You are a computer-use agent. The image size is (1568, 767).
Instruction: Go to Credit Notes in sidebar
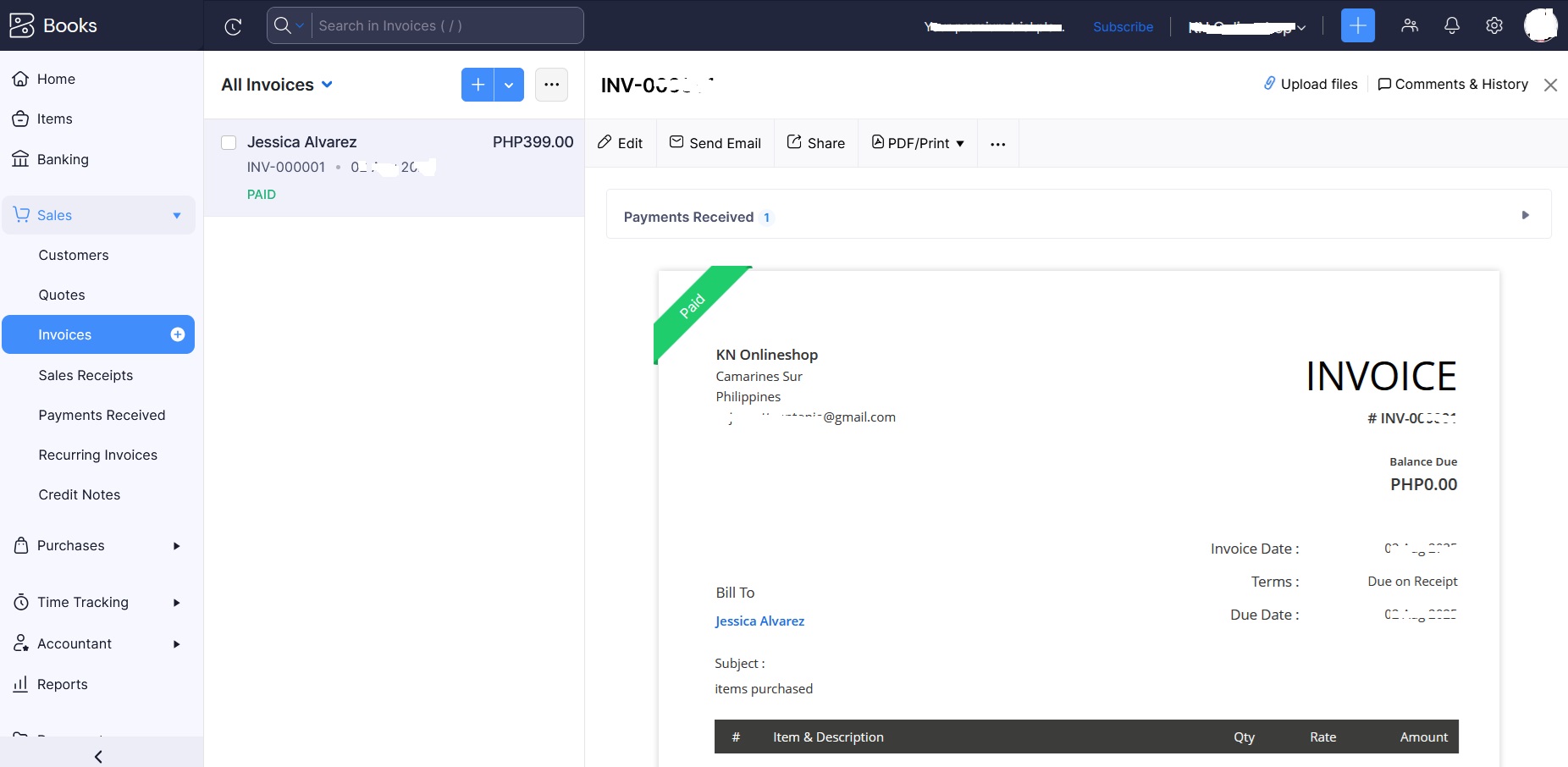[x=80, y=494]
